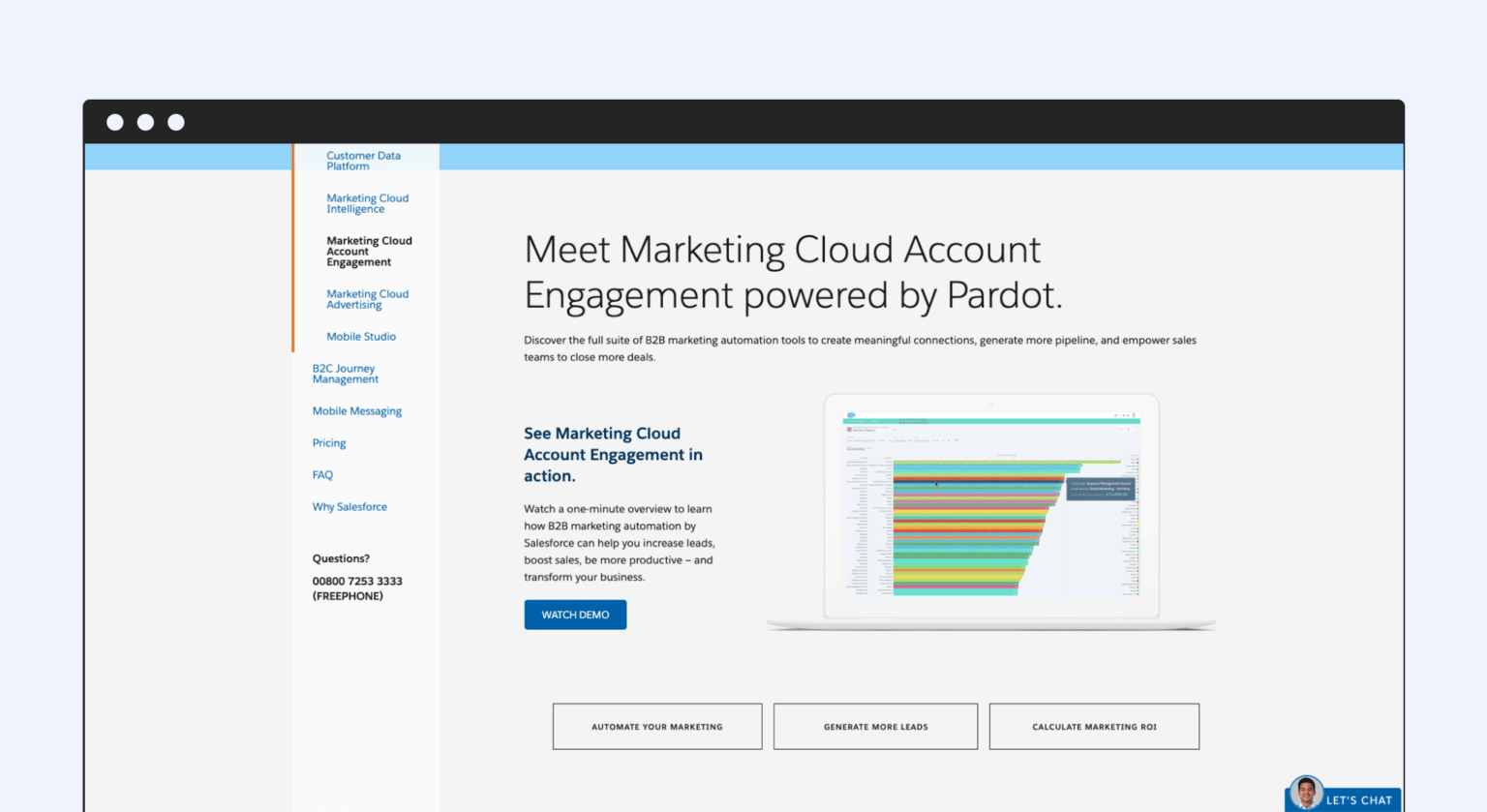Open the Customer Data Platform sidebar link
Screen dimensions: 1487x812
coord(363,161)
